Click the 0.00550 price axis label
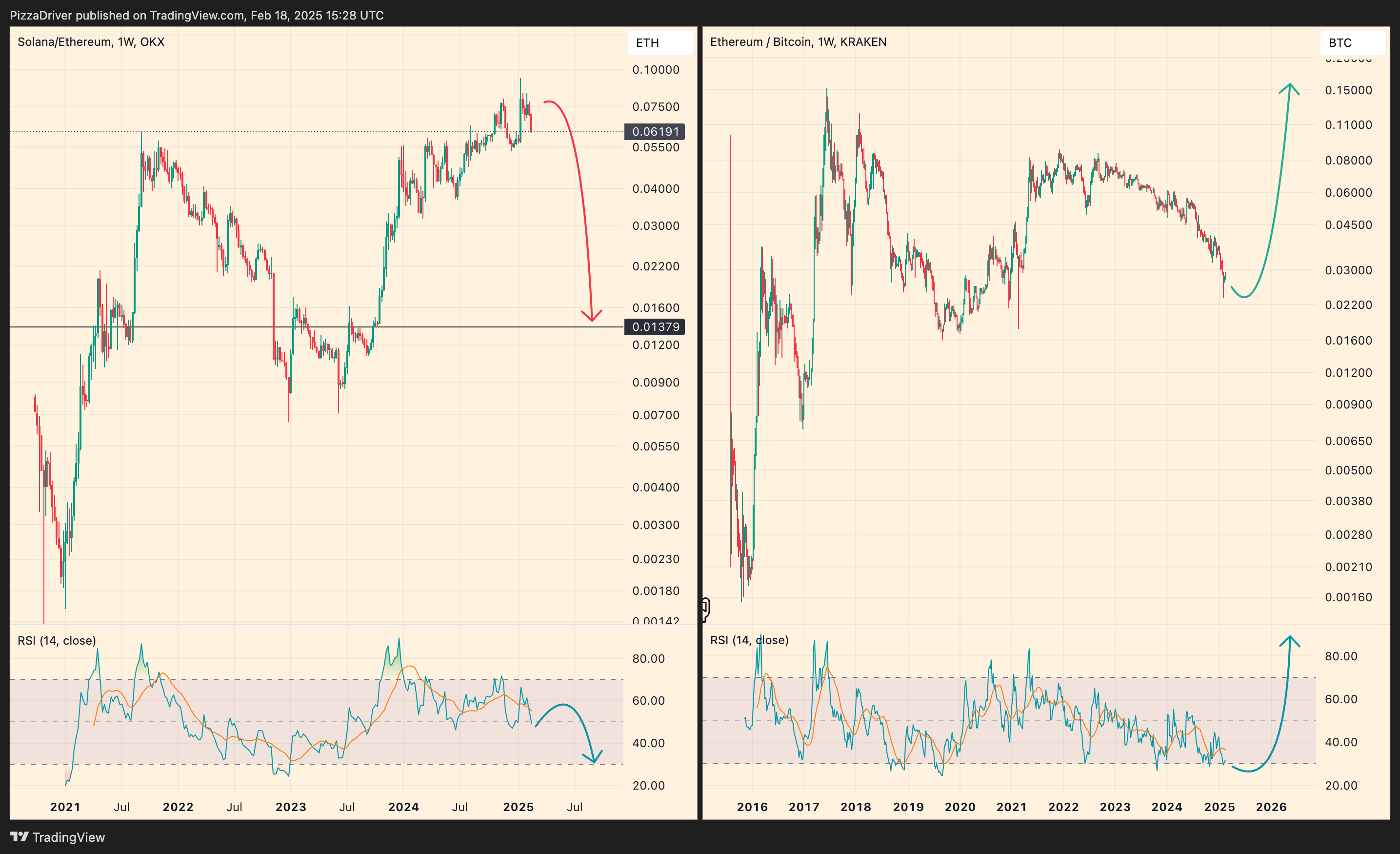1400x854 pixels. point(656,447)
